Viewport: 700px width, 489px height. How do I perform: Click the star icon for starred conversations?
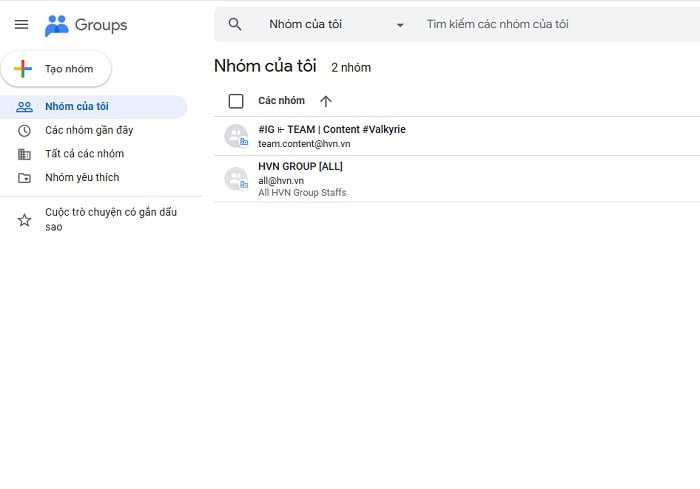24,220
